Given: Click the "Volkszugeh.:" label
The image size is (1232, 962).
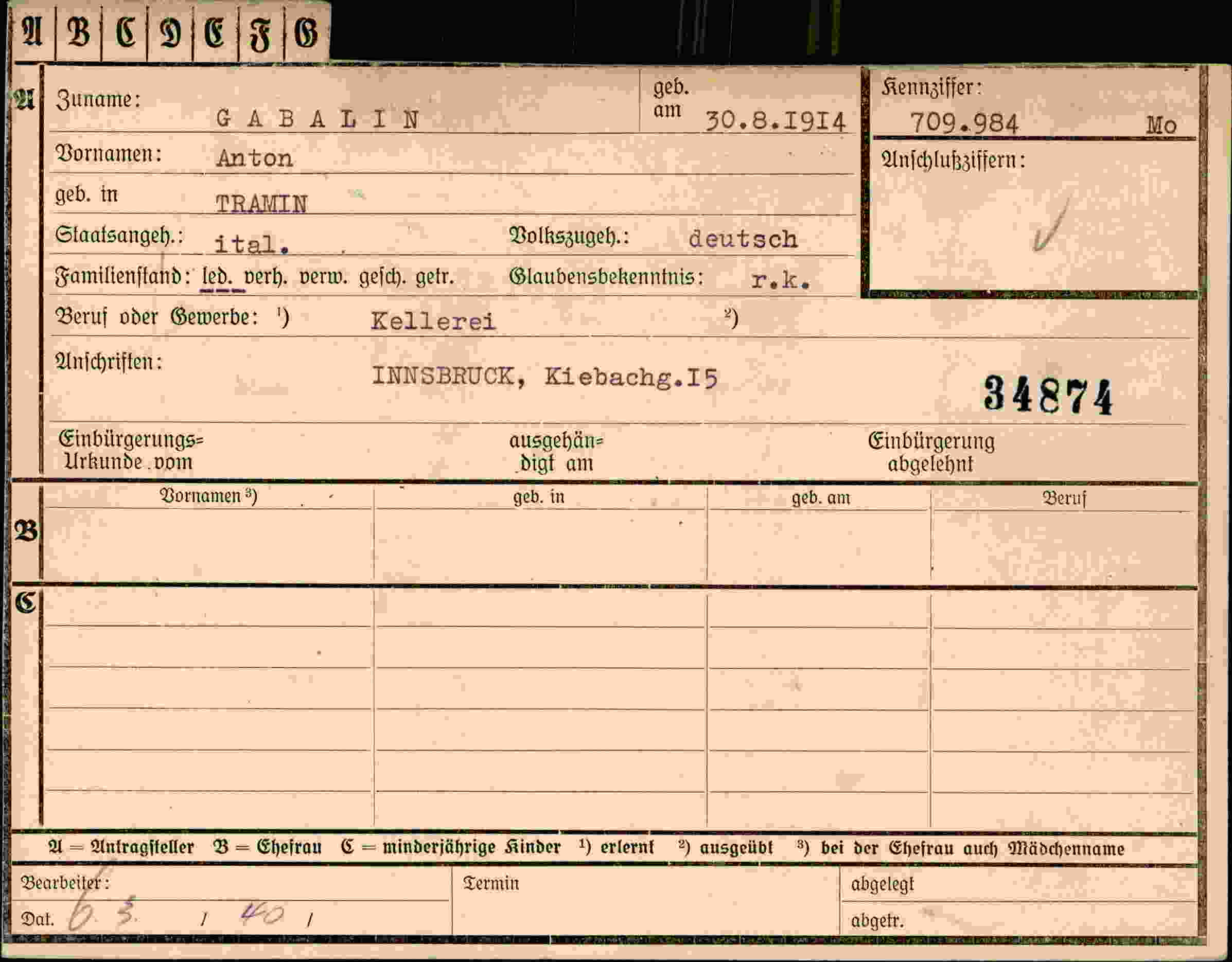Looking at the screenshot, I should [x=569, y=236].
